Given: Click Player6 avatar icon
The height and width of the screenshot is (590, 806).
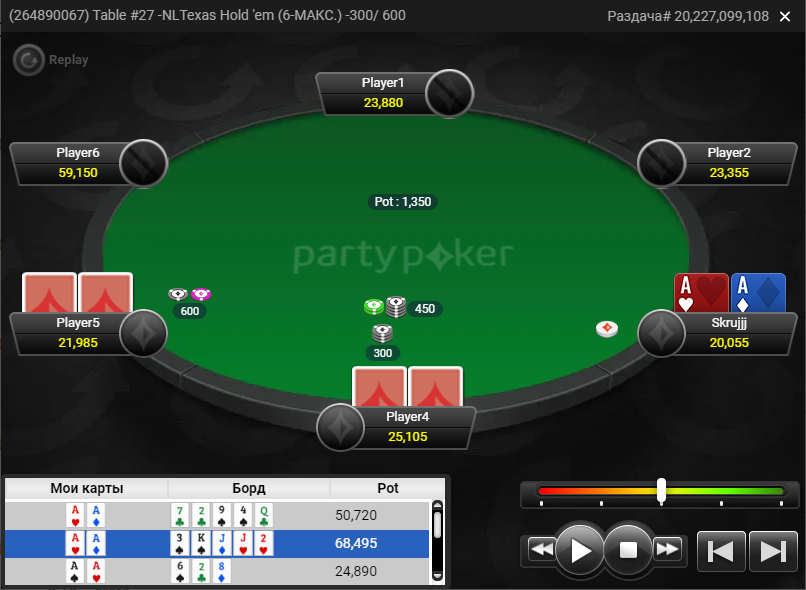Looking at the screenshot, I should point(143,163).
